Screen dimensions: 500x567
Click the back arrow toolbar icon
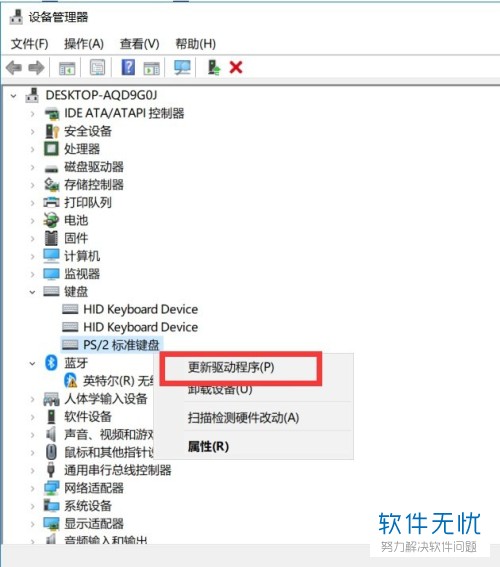(14, 68)
